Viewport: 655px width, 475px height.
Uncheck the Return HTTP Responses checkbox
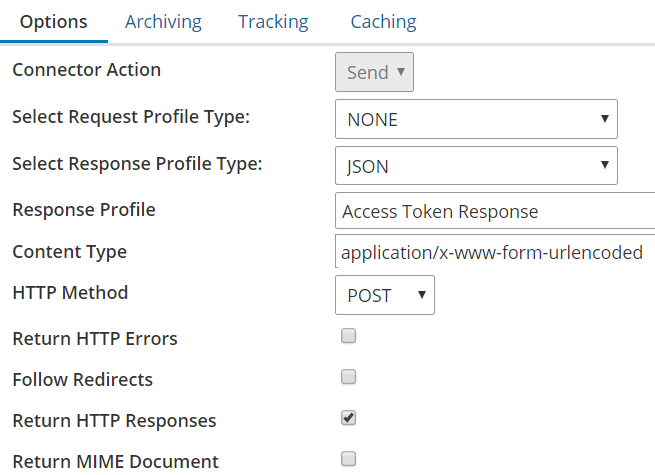pyautogui.click(x=349, y=418)
